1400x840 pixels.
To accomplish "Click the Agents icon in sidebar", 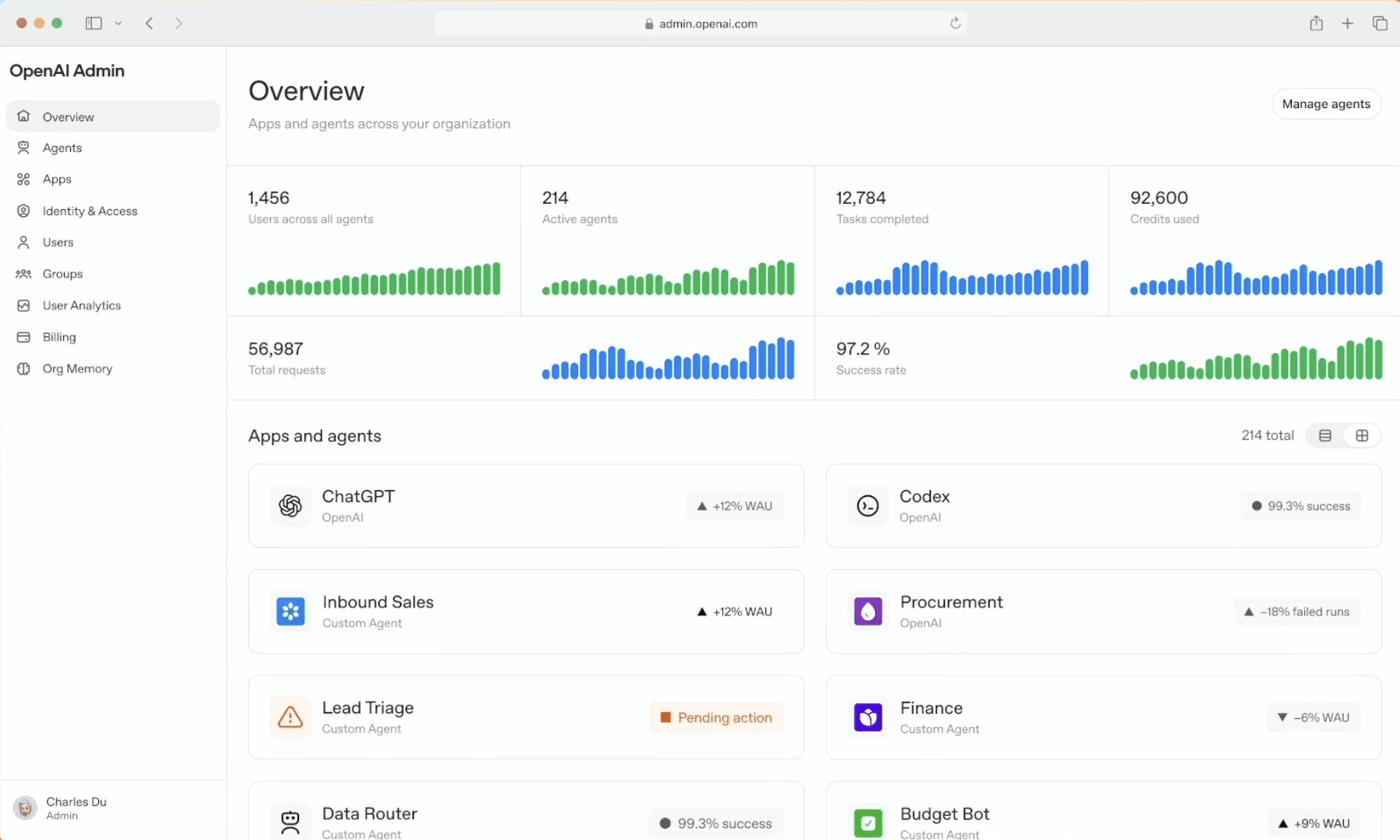I will (x=24, y=148).
